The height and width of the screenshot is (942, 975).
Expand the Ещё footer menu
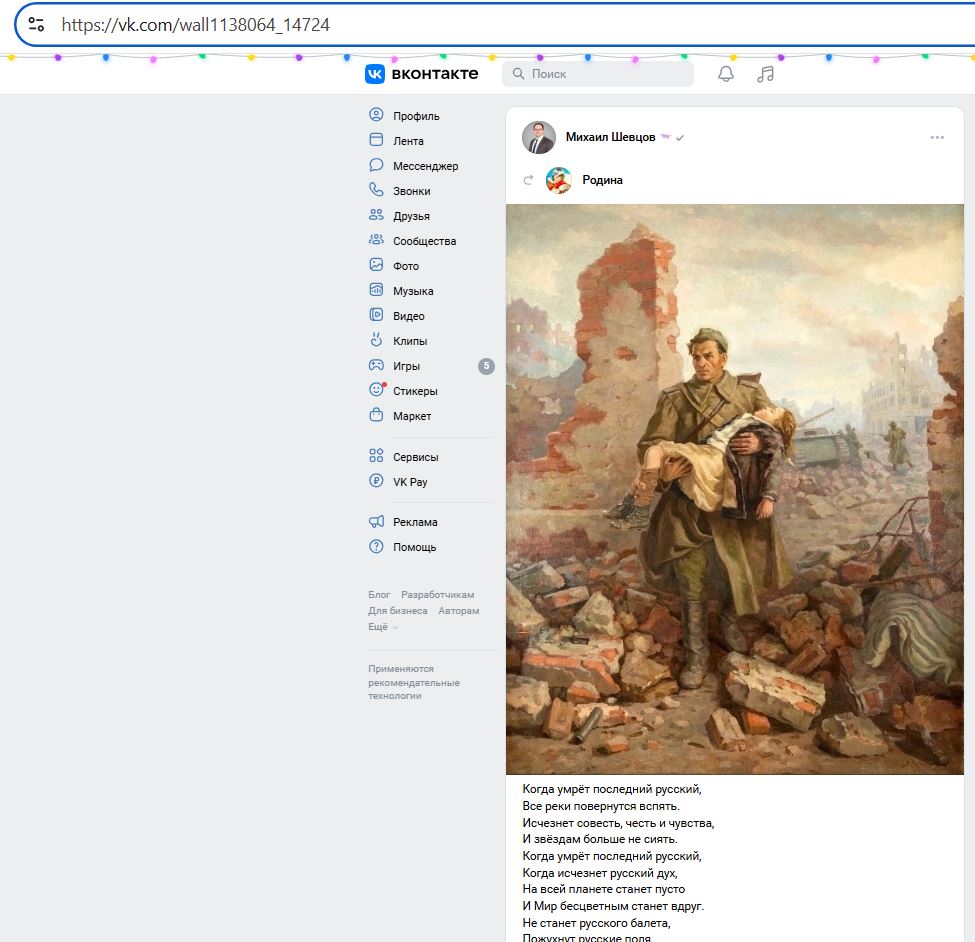coord(383,627)
